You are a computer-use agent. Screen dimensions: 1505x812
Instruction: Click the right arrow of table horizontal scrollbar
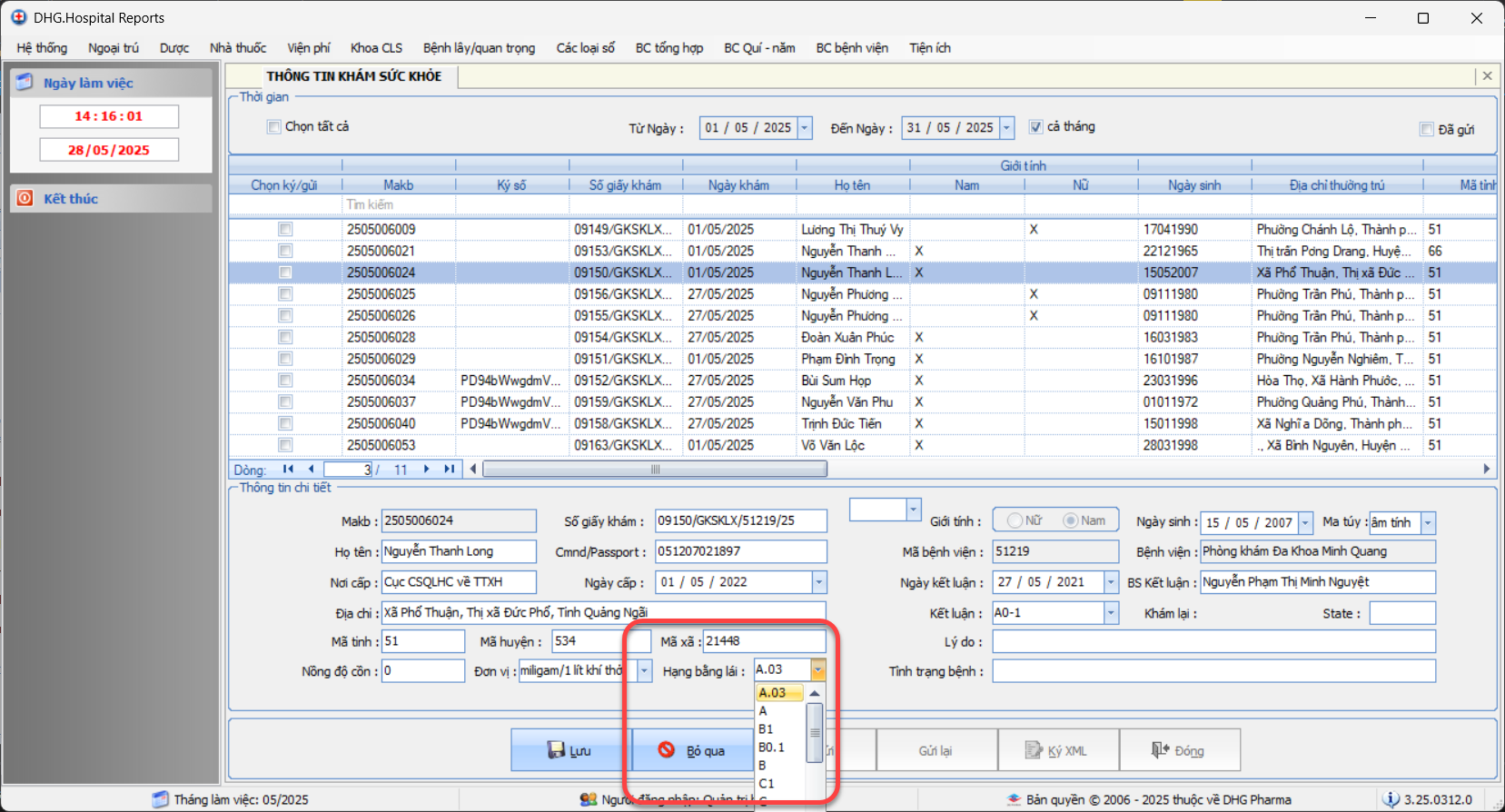[1487, 469]
